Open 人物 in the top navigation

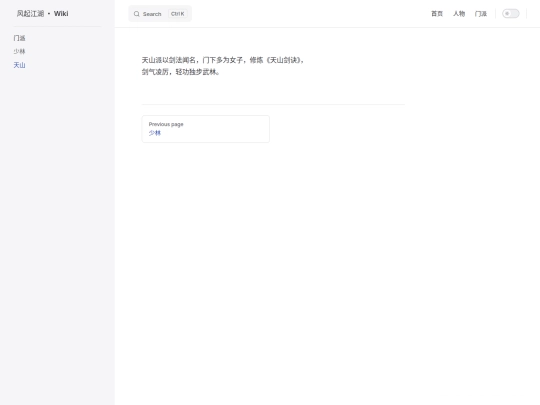459,14
